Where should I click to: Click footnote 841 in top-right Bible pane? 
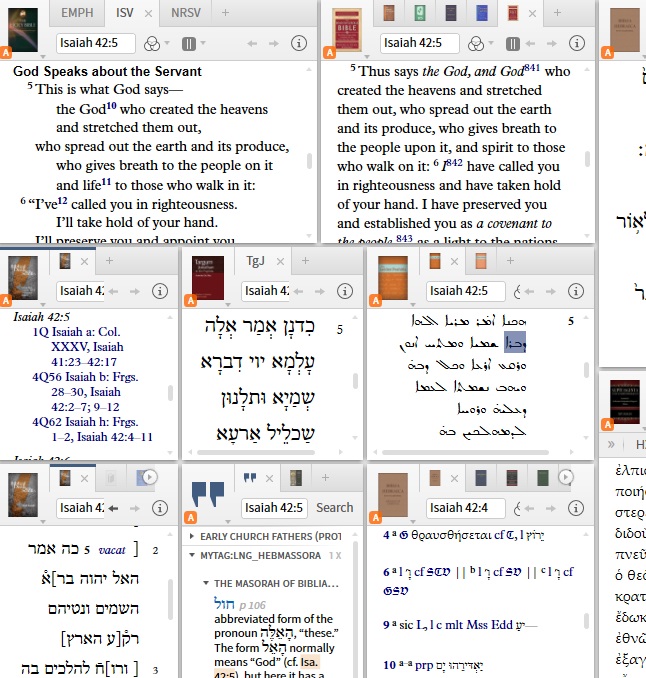point(532,68)
